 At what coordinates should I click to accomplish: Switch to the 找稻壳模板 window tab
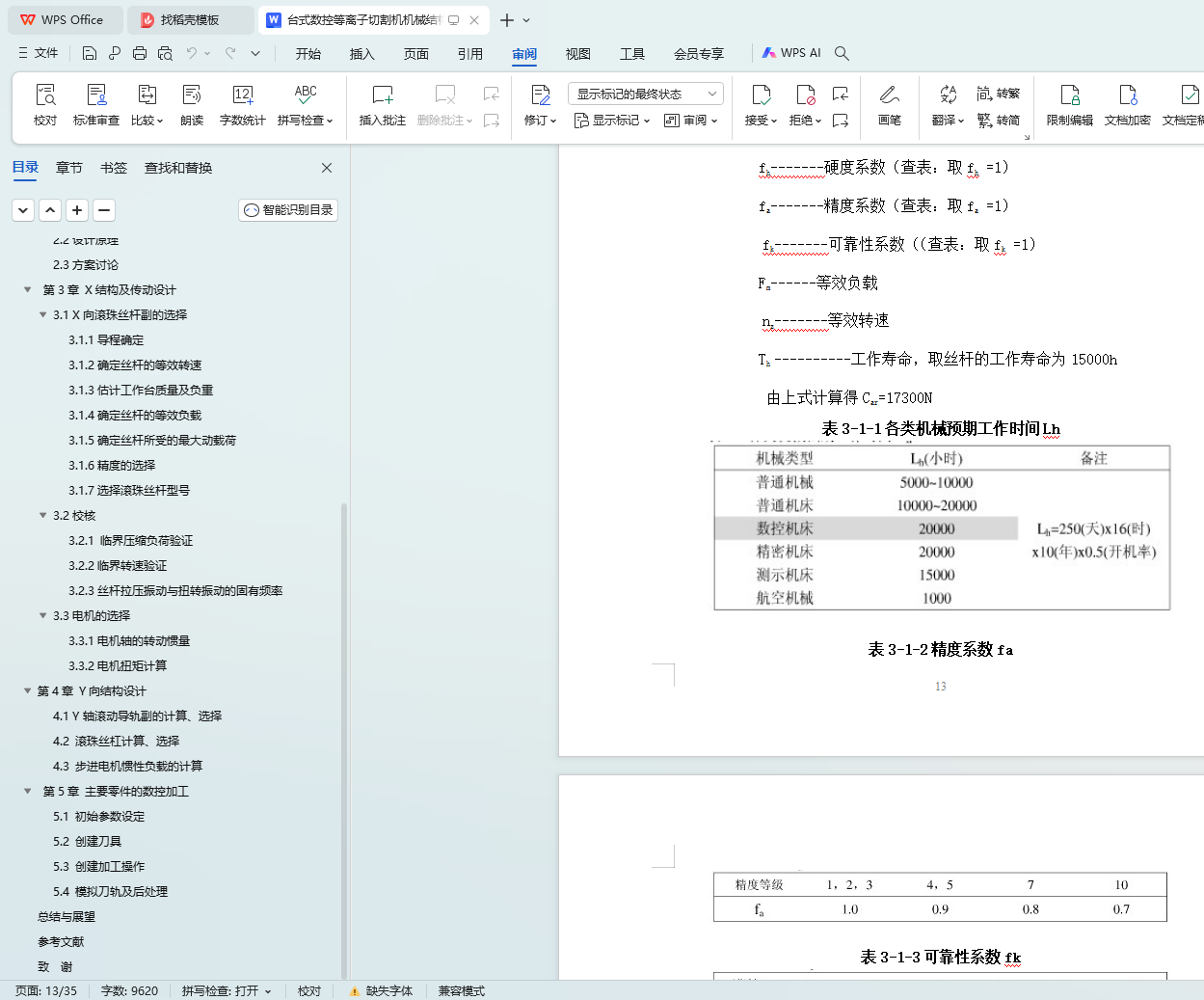pos(190,19)
